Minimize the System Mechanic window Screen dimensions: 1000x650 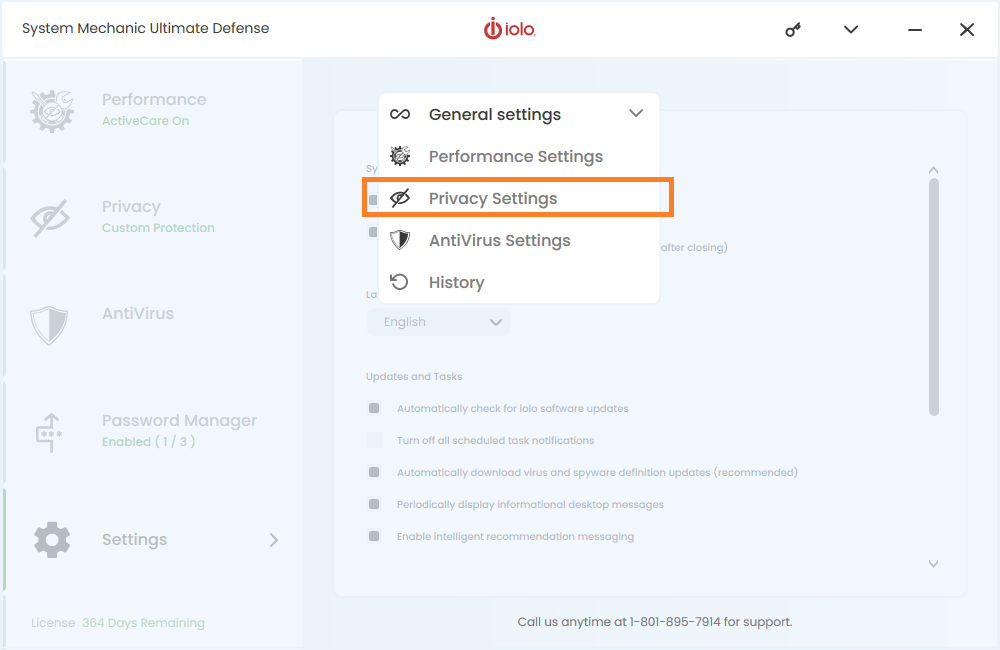click(x=915, y=29)
